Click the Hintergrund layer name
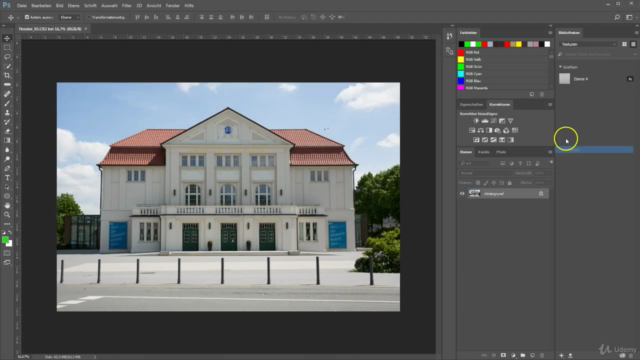 (494, 193)
